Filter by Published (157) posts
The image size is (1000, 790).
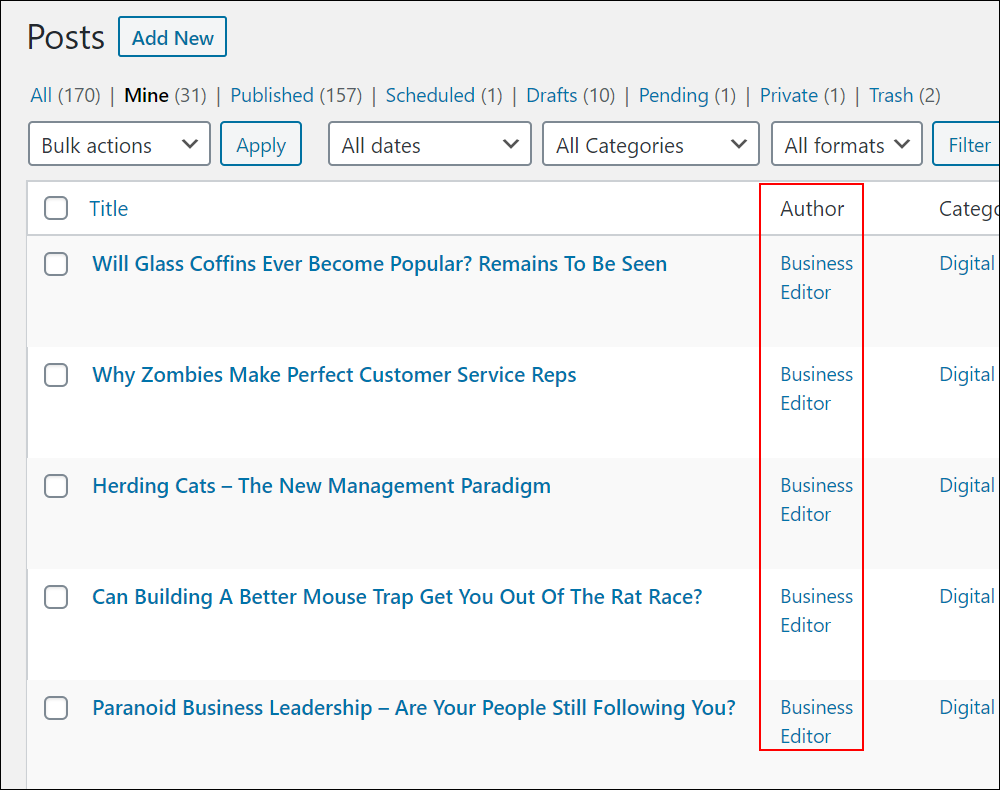(x=296, y=96)
